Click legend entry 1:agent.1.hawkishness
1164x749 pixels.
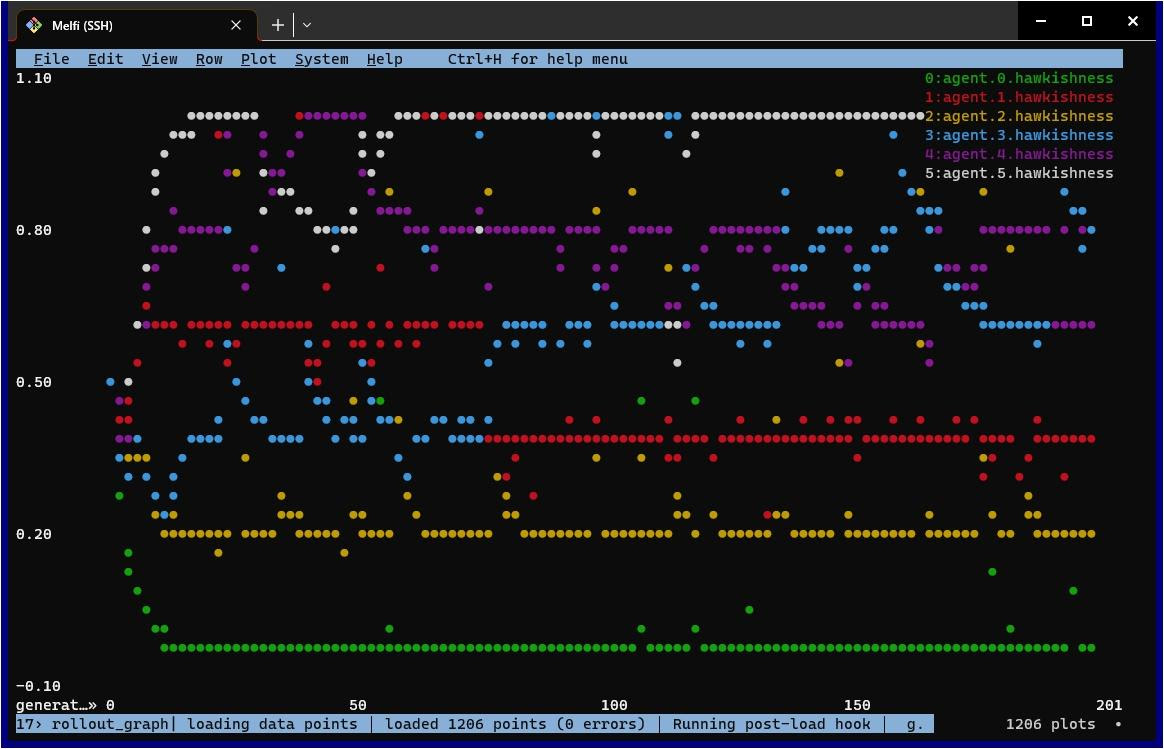(x=1018, y=97)
